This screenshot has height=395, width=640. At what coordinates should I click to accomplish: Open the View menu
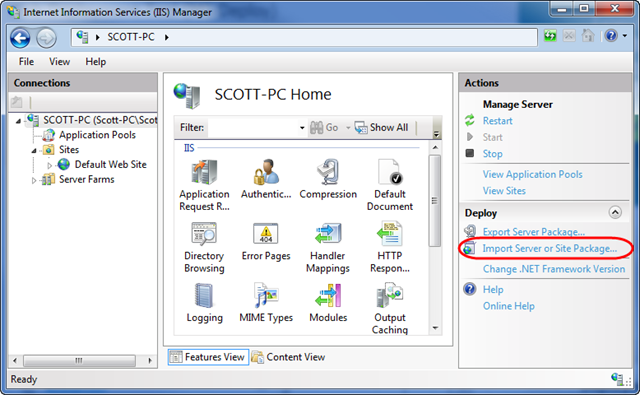point(59,62)
